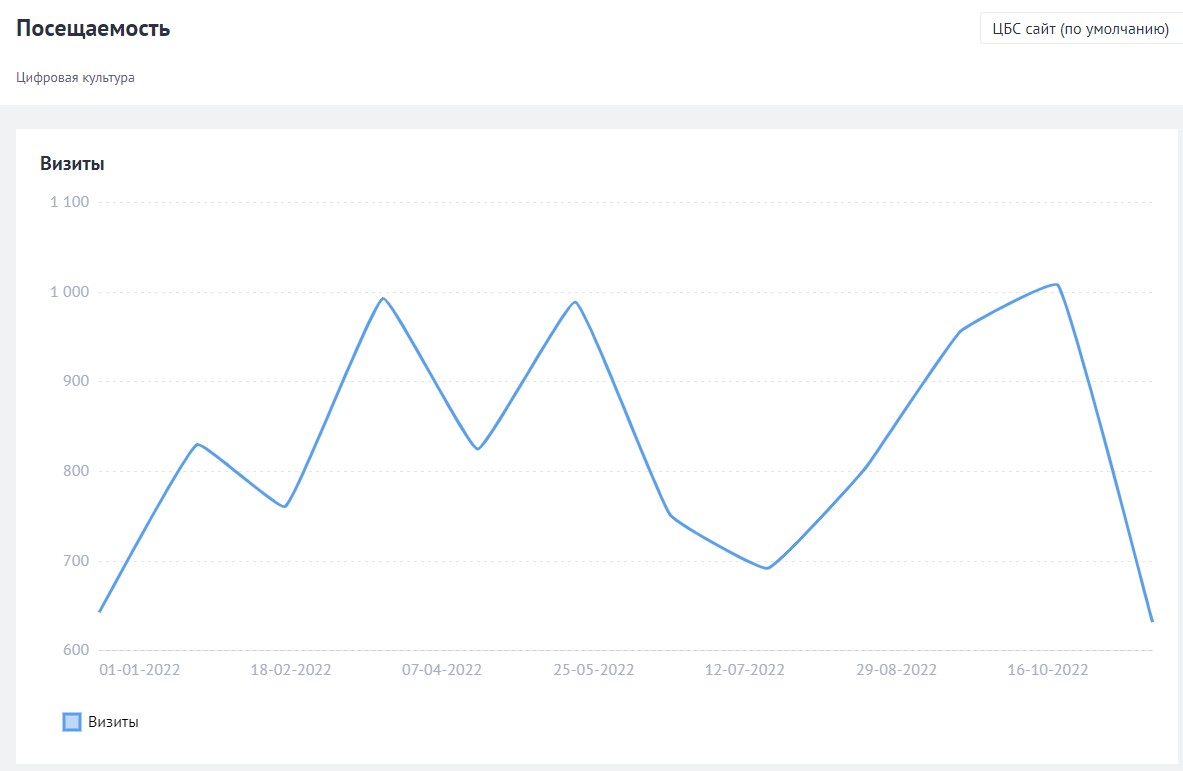Click the 1 100 y-axis label
This screenshot has height=771, width=1183.
click(69, 202)
